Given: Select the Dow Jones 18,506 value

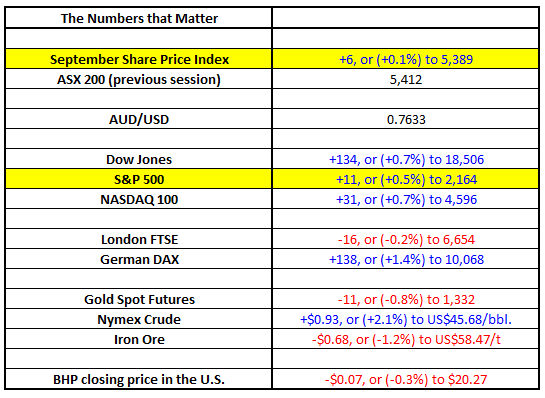Looking at the screenshot, I should pos(406,159).
